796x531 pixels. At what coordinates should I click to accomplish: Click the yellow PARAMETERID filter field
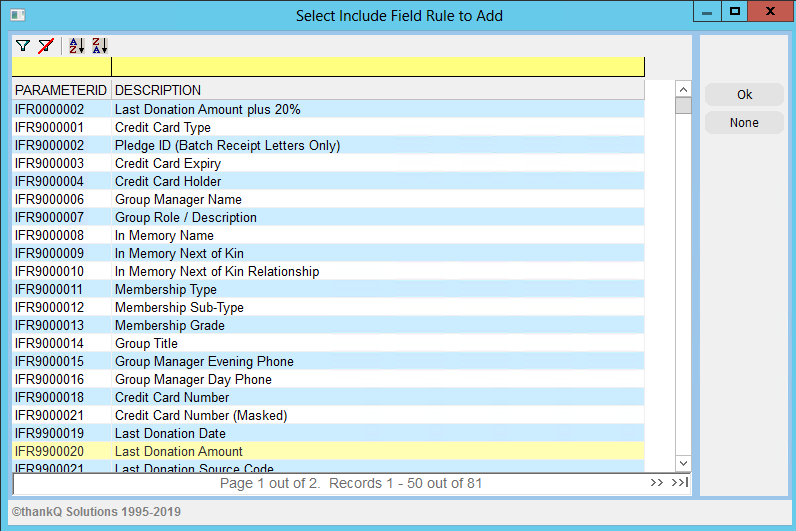pos(61,67)
